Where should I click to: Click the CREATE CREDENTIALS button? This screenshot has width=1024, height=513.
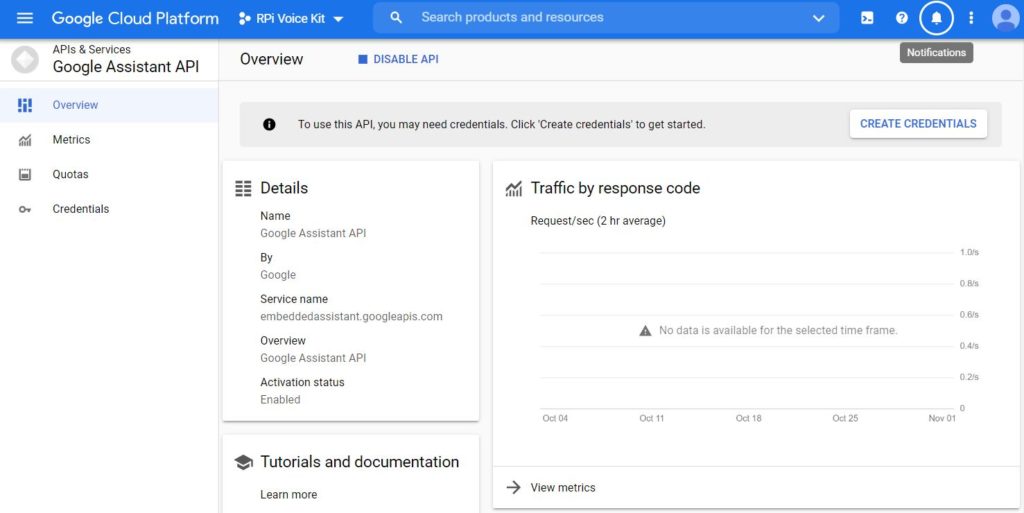click(918, 124)
